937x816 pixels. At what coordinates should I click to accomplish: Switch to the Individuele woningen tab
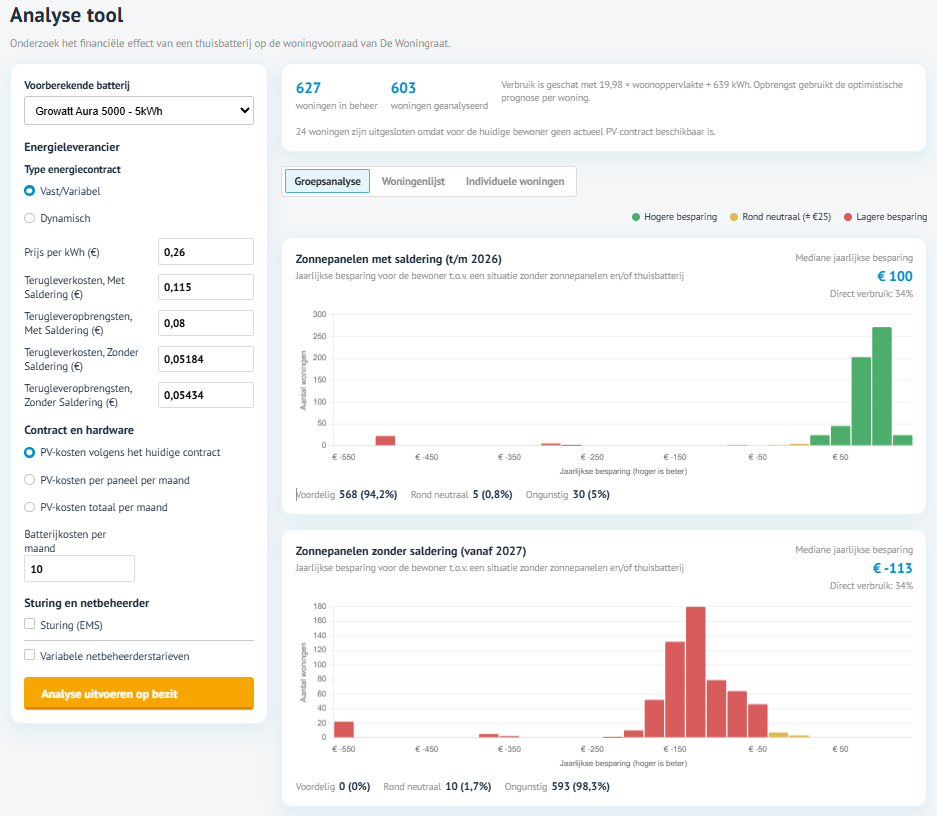(x=515, y=181)
